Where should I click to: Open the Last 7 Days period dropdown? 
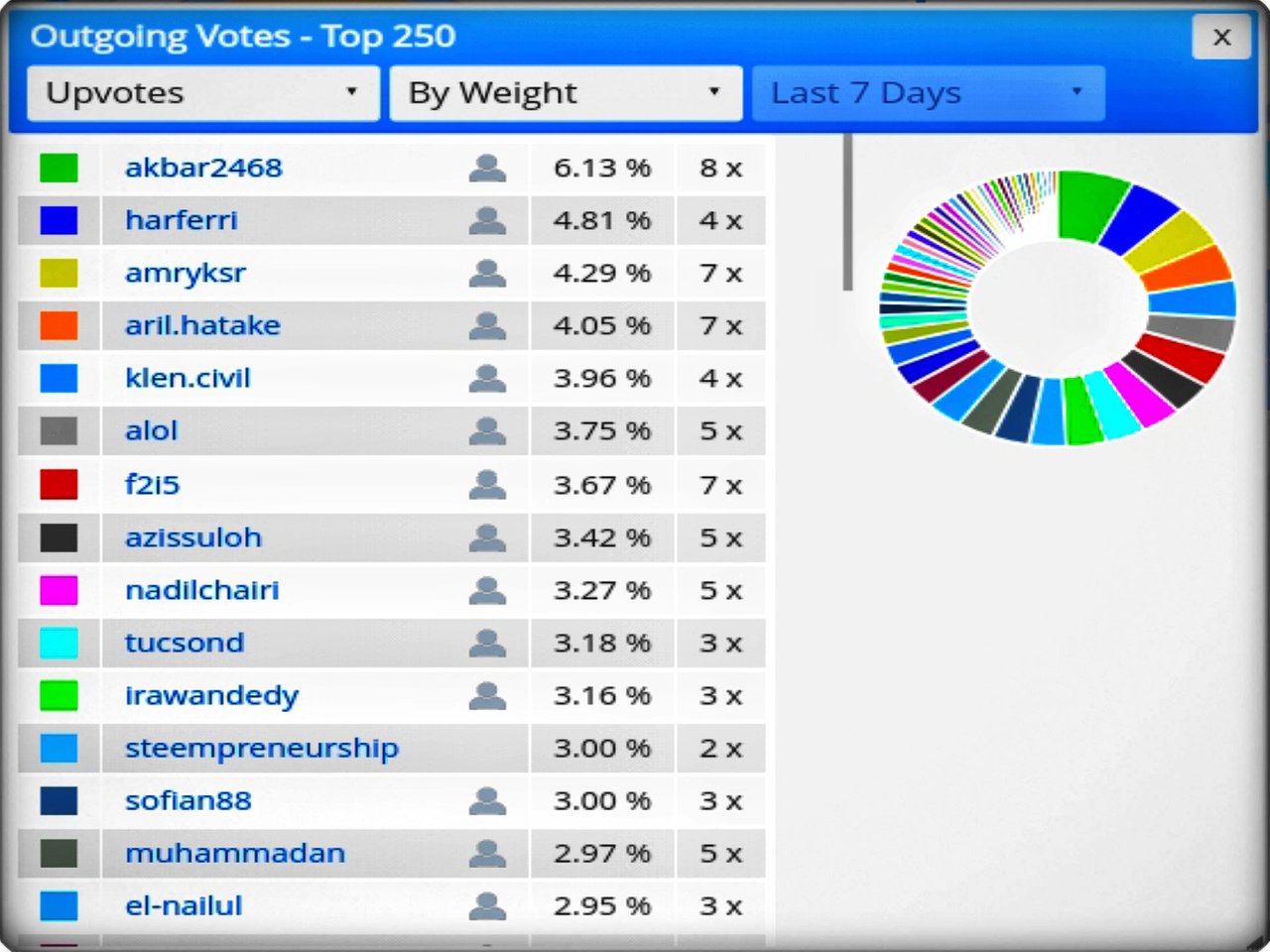[x=928, y=93]
